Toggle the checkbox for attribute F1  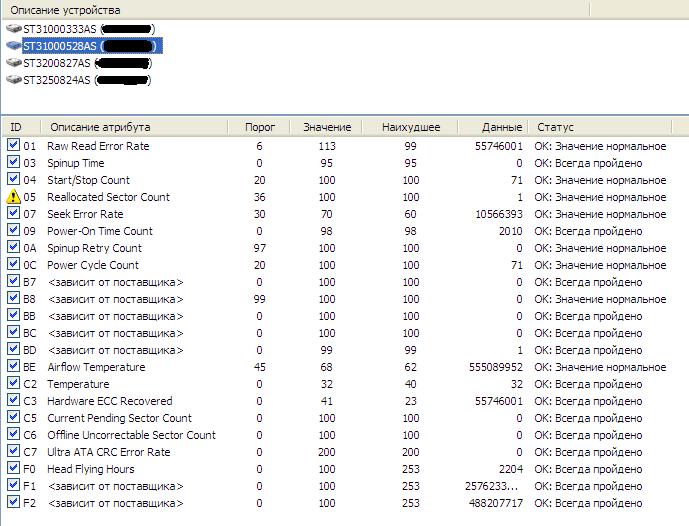[13, 485]
